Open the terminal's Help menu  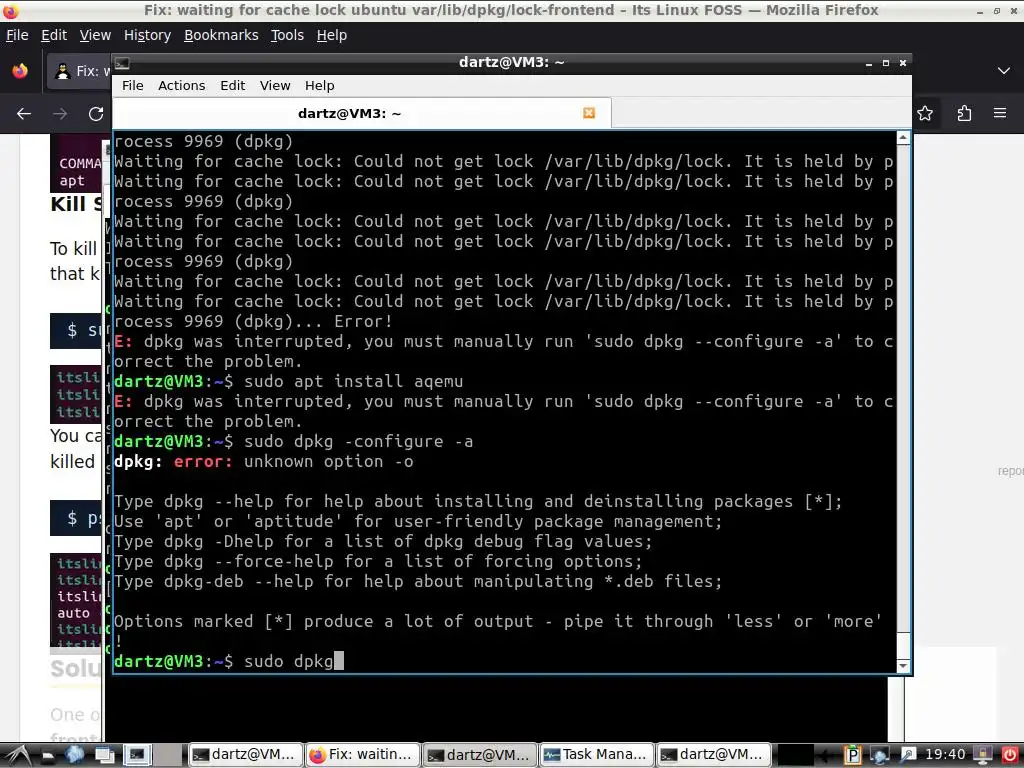319,86
